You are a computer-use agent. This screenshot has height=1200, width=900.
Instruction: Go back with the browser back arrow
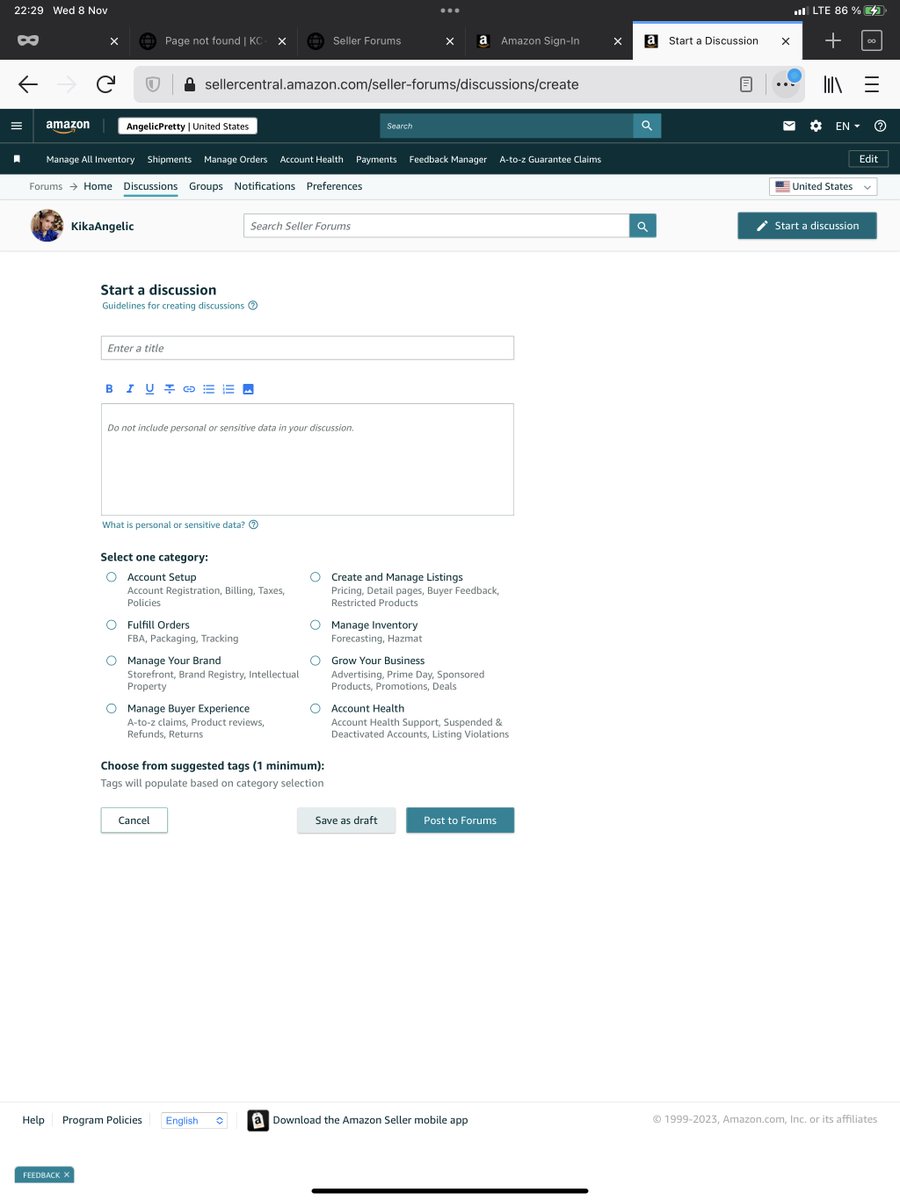[28, 85]
